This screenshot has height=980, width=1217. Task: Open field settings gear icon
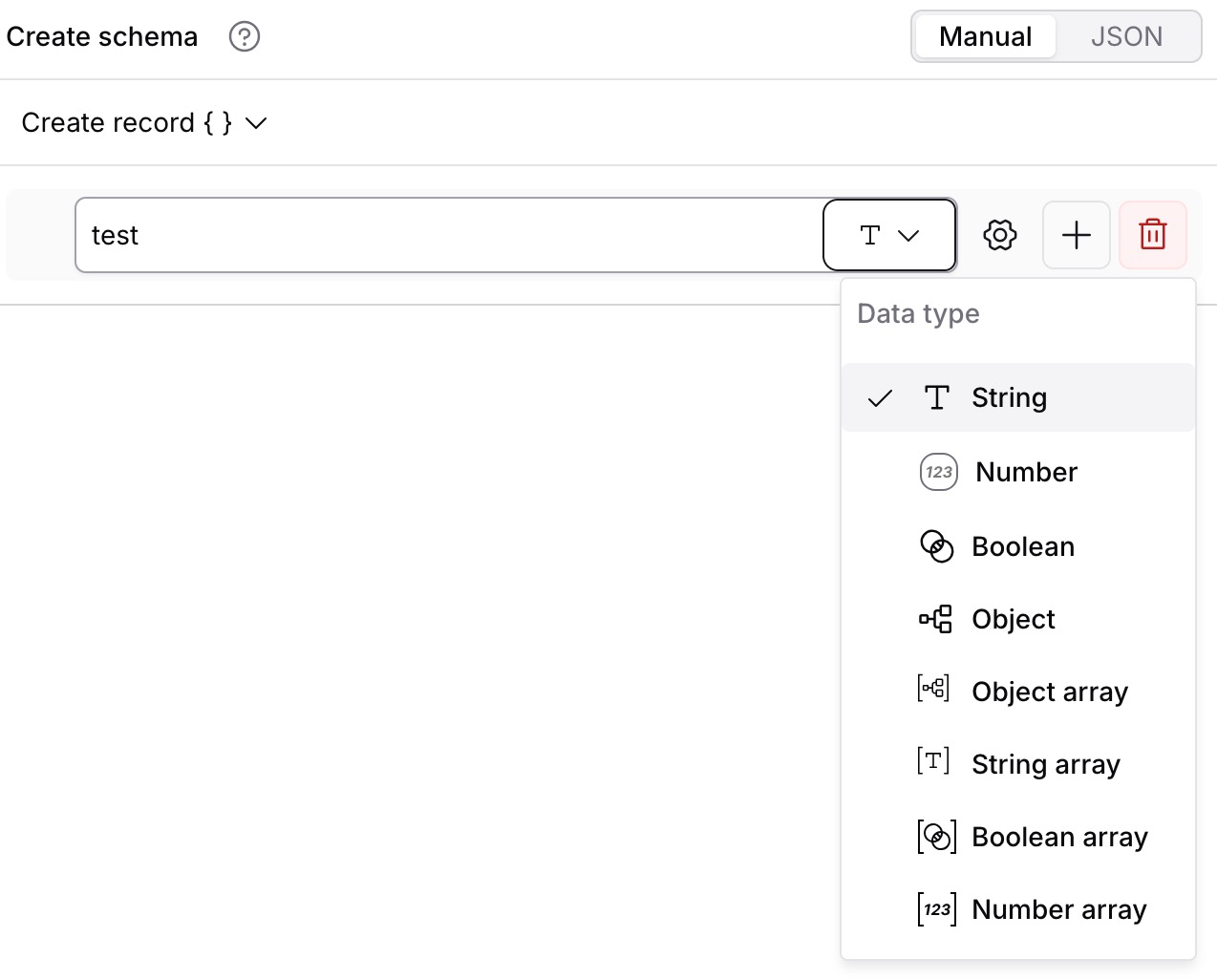click(1000, 235)
